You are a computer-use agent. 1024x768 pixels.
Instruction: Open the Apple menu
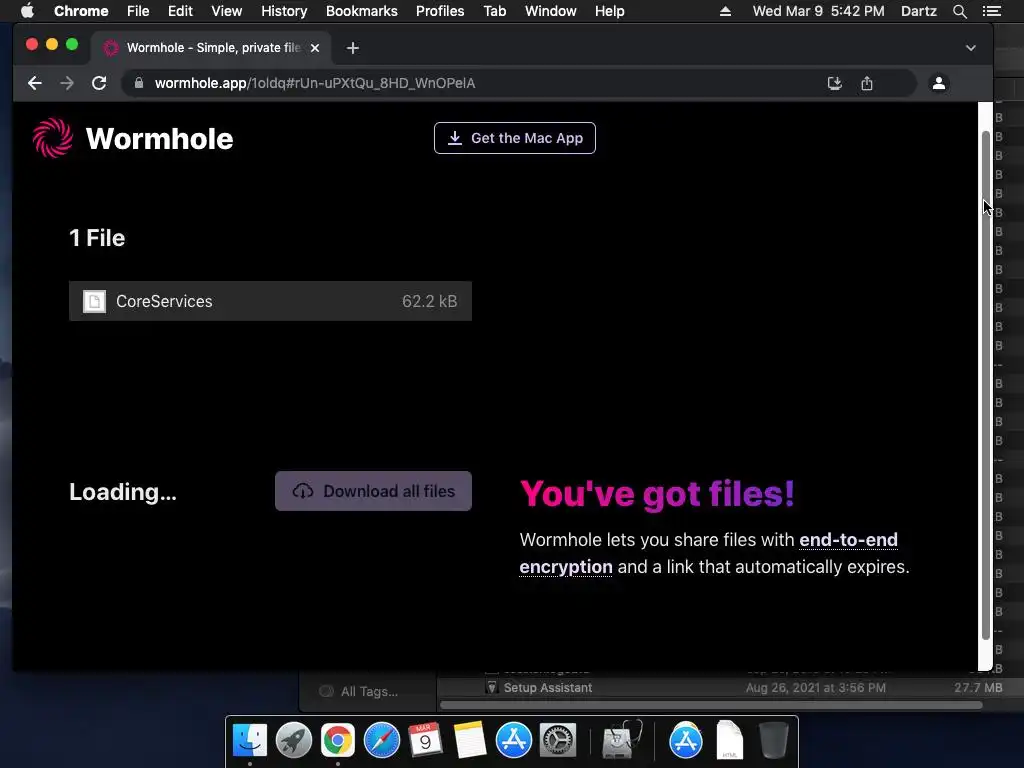(x=27, y=11)
